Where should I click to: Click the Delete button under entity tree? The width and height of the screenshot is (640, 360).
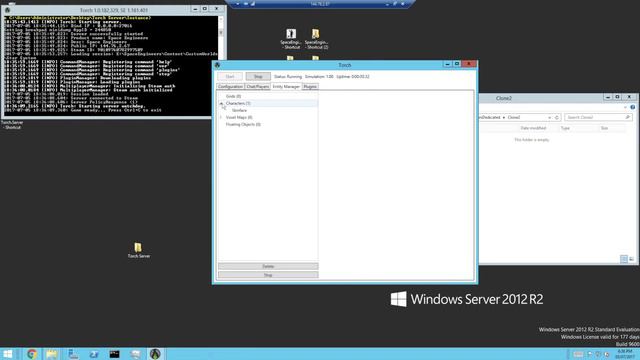click(268, 266)
